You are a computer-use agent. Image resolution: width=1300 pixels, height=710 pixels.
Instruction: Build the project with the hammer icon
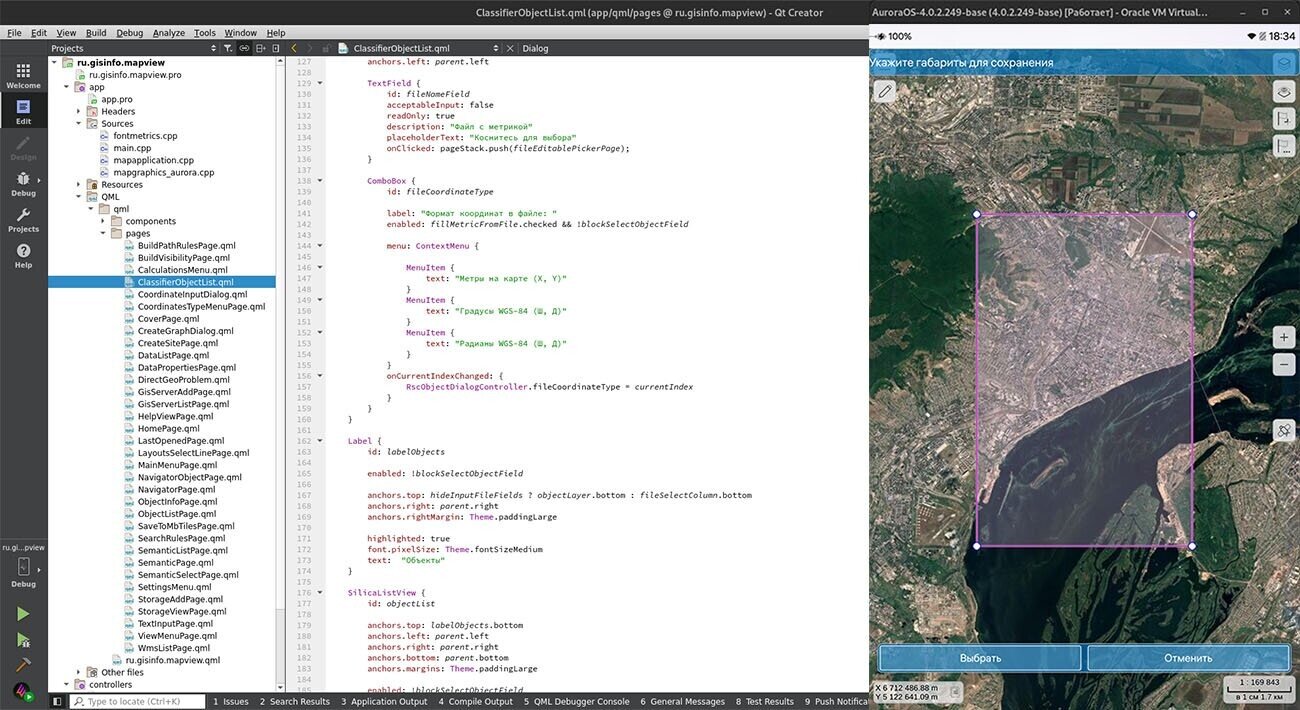(x=23, y=665)
